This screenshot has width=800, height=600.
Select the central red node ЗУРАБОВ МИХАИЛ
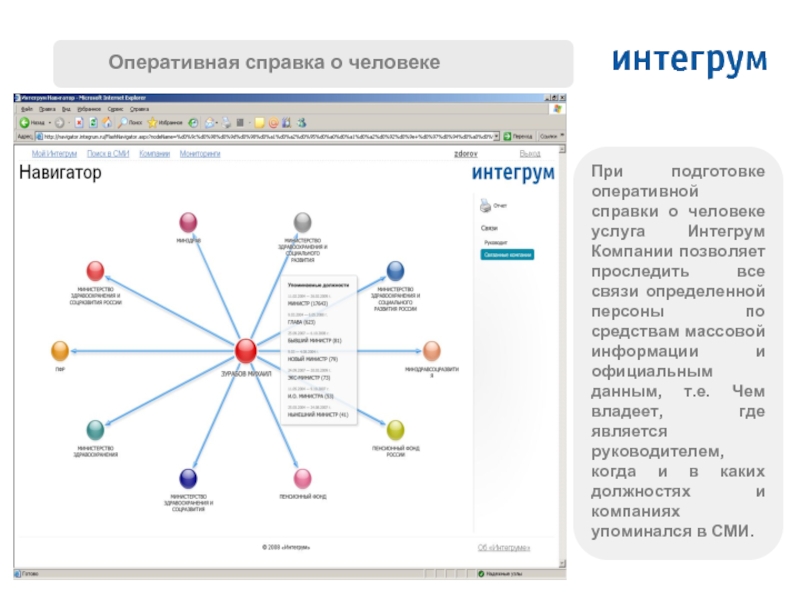(245, 351)
